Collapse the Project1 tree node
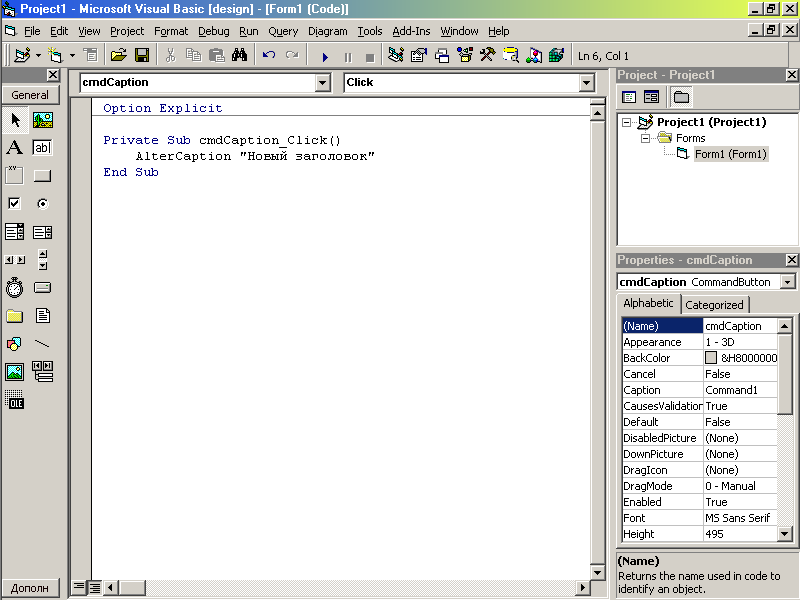The height and width of the screenshot is (600, 800). tap(627, 122)
